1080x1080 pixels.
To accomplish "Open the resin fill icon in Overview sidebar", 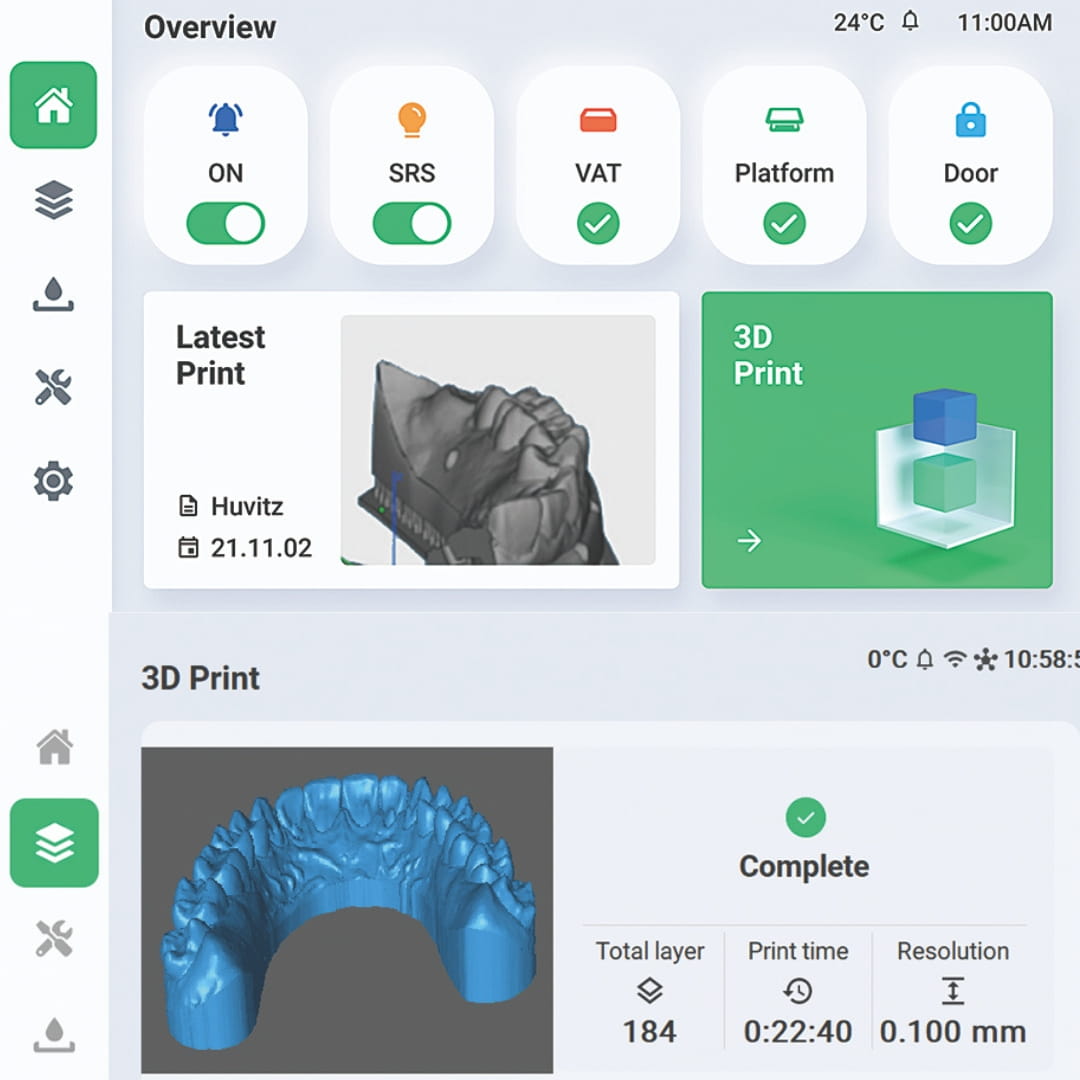I will (x=53, y=294).
